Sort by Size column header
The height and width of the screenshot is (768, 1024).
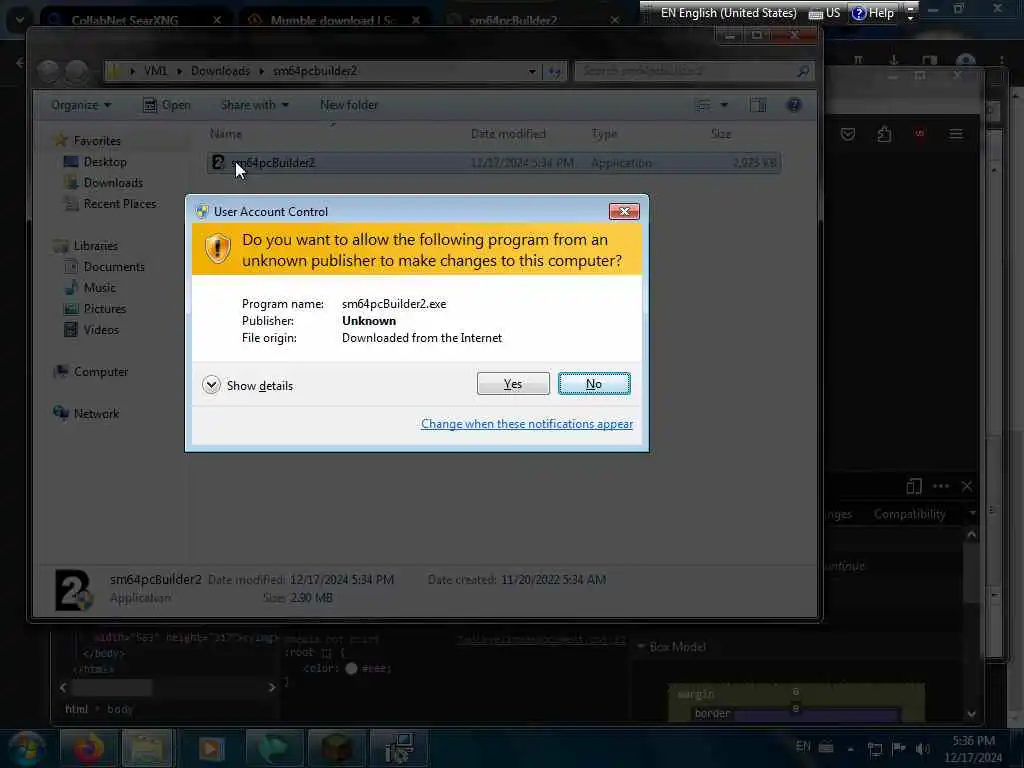click(x=721, y=134)
